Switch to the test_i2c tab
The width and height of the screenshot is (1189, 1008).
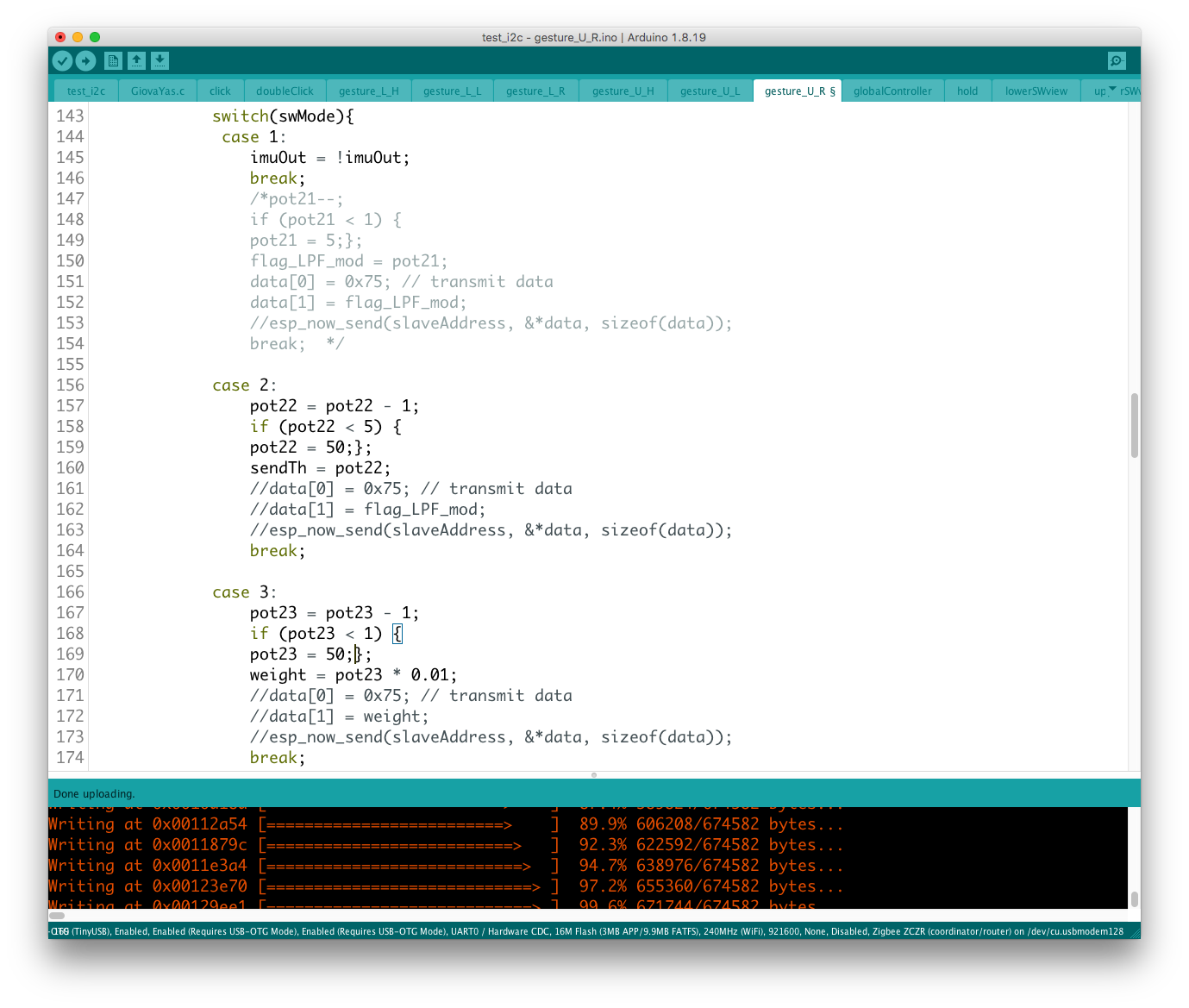click(86, 91)
